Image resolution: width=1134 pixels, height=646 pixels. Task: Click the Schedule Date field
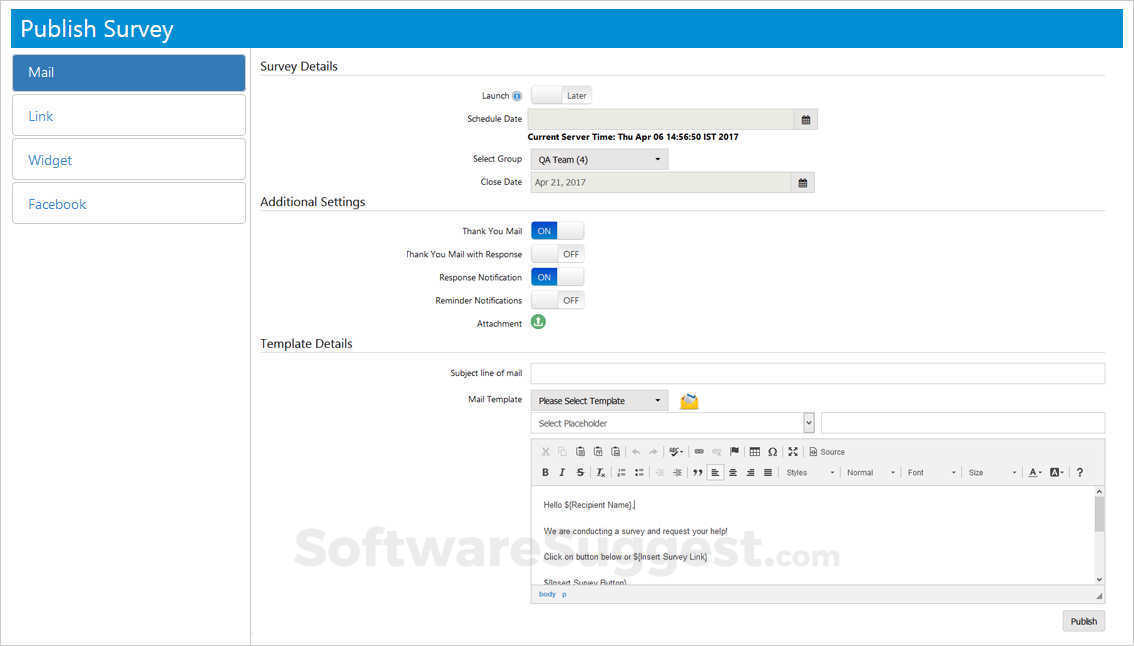[661, 119]
